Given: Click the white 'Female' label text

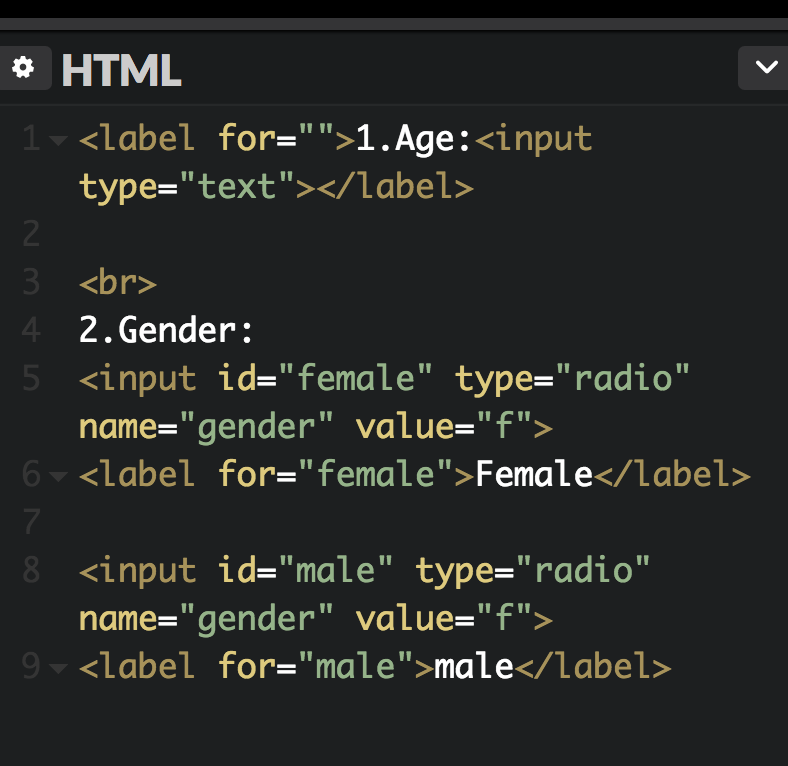Looking at the screenshot, I should [534, 474].
